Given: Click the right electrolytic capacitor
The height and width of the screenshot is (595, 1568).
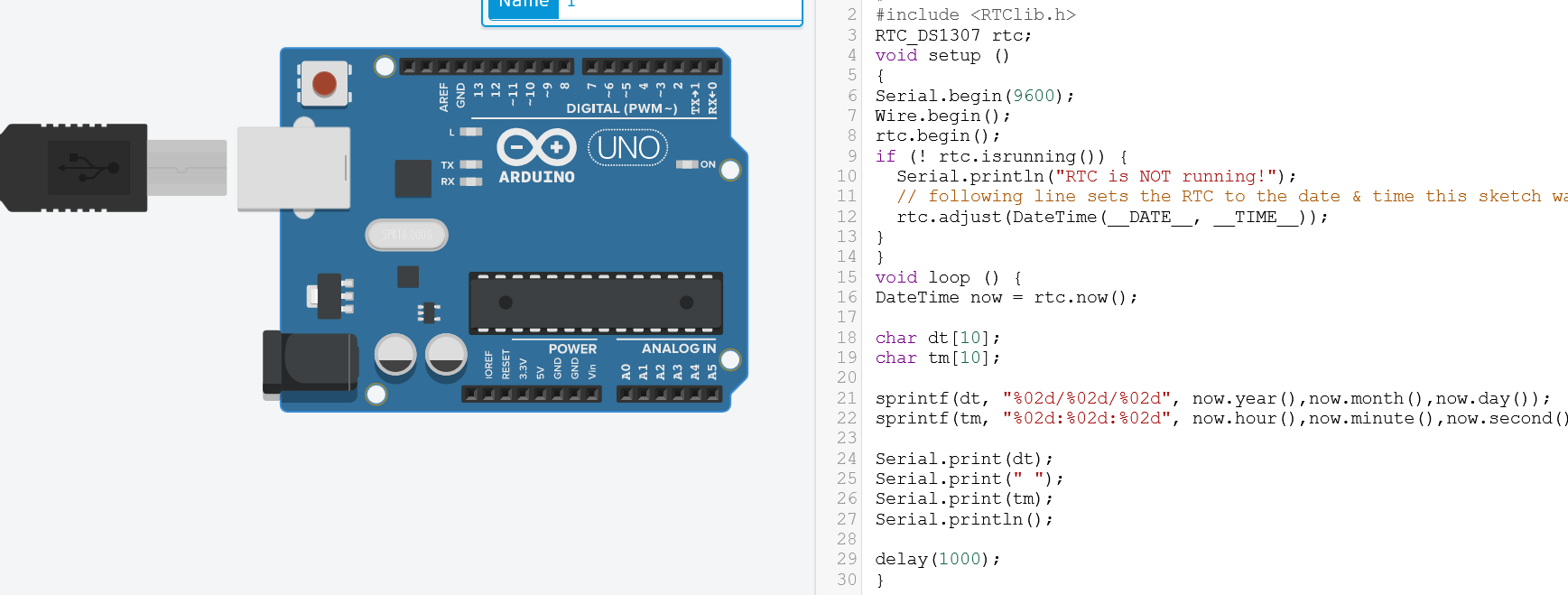Looking at the screenshot, I should [446, 355].
